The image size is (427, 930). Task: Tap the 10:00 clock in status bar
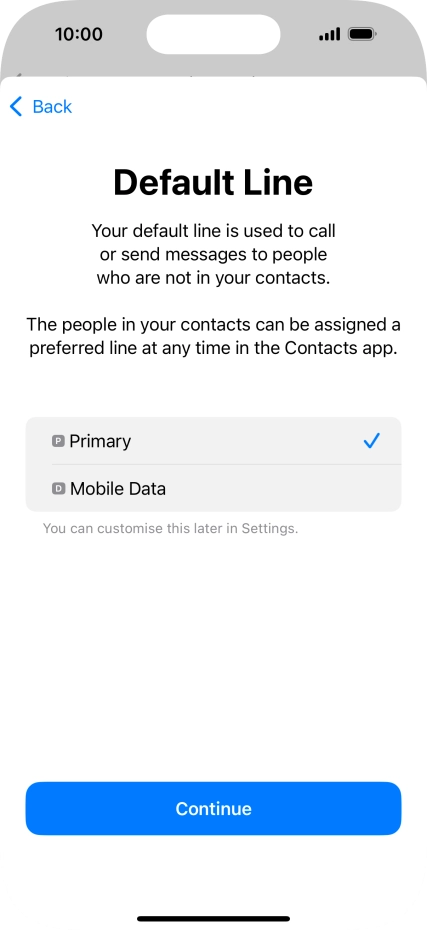coord(79,34)
